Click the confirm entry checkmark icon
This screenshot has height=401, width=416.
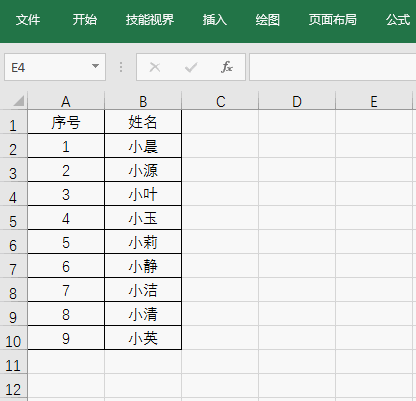coord(191,67)
